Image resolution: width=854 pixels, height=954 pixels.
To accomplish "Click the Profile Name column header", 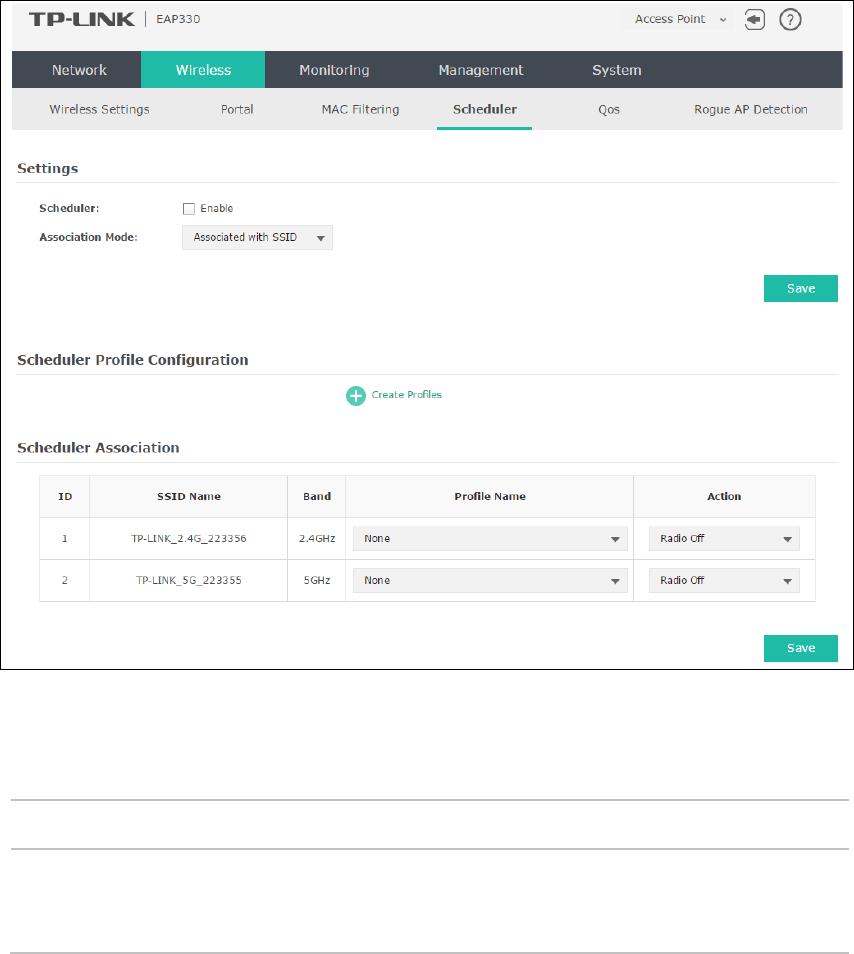I will tap(490, 496).
